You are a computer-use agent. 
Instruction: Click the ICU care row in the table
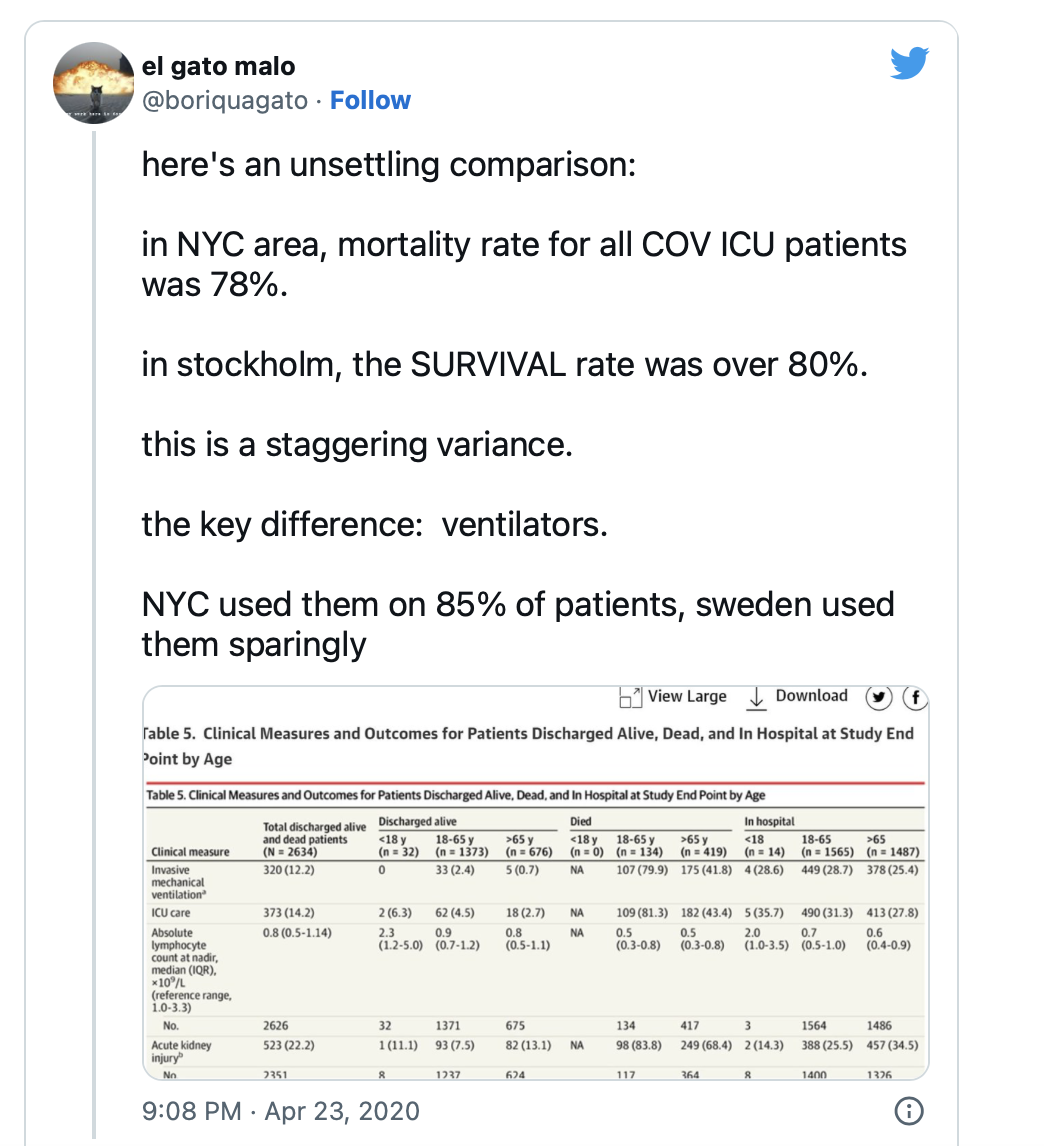point(535,913)
